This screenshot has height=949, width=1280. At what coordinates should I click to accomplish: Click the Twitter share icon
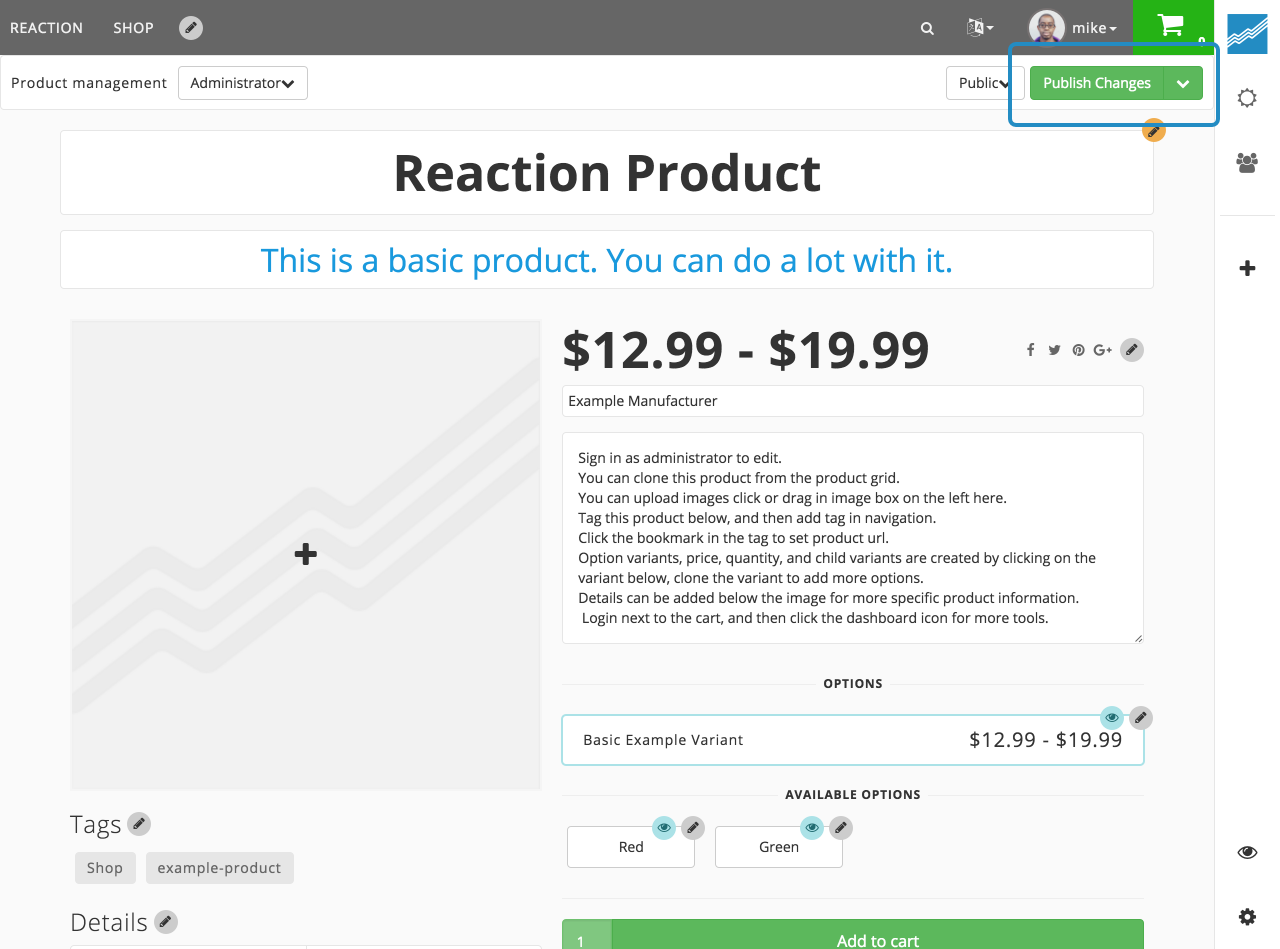[x=1054, y=350]
